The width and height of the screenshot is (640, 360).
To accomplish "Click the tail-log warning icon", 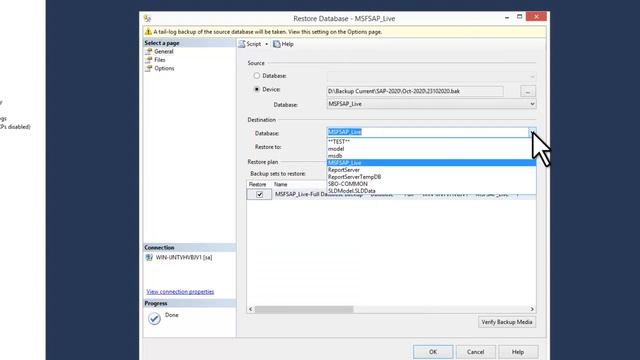I will click(148, 32).
